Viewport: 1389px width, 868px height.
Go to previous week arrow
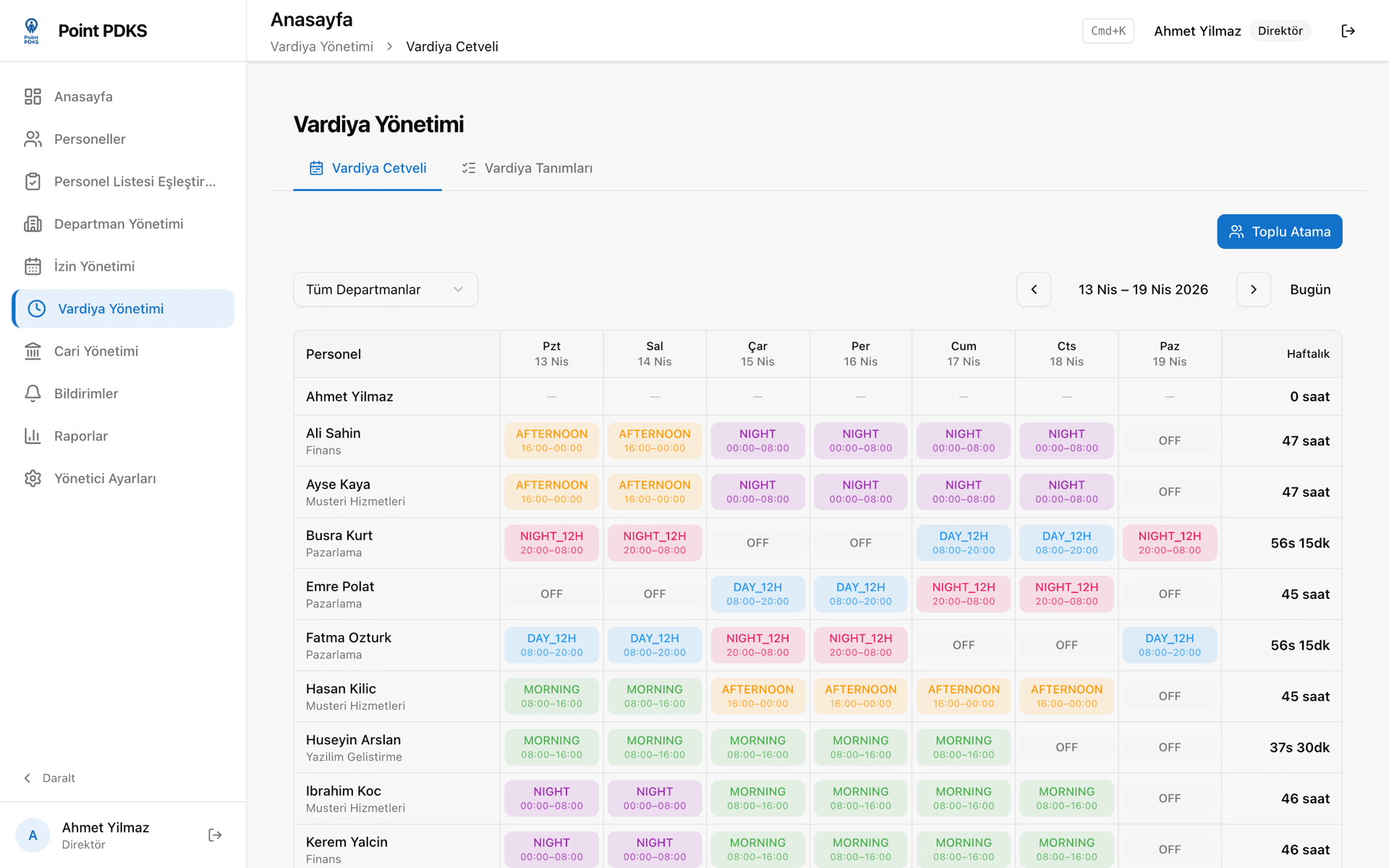coord(1034,289)
